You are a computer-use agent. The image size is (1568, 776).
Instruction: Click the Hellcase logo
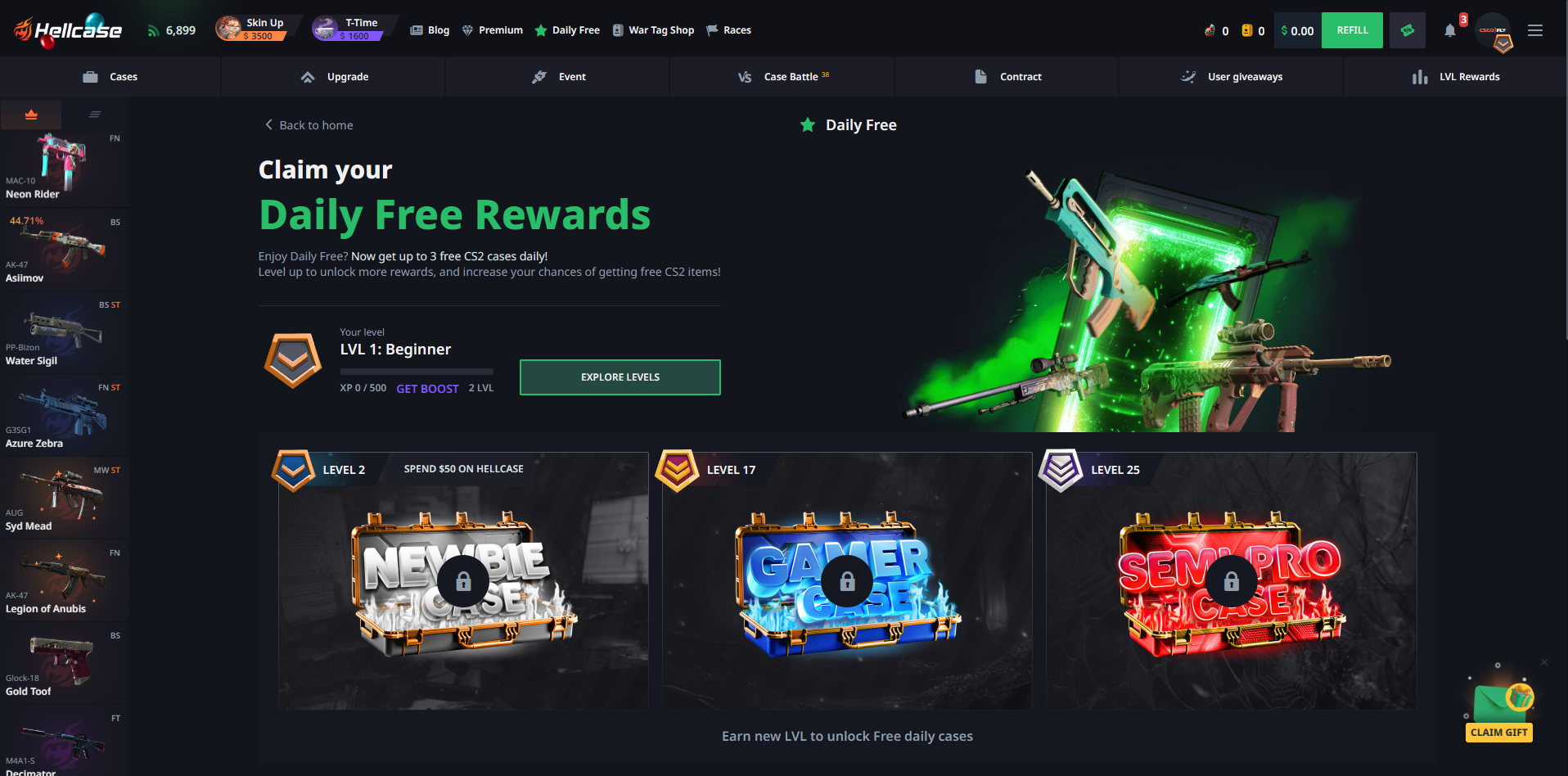pyautogui.click(x=67, y=30)
